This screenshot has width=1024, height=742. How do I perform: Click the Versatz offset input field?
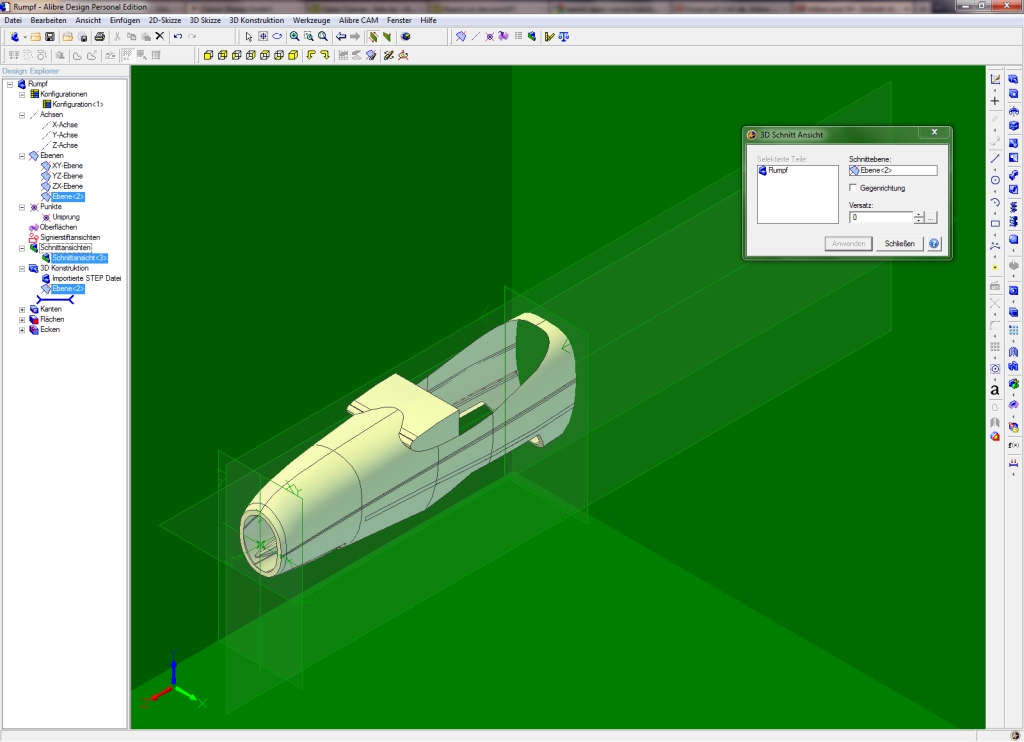click(x=881, y=218)
